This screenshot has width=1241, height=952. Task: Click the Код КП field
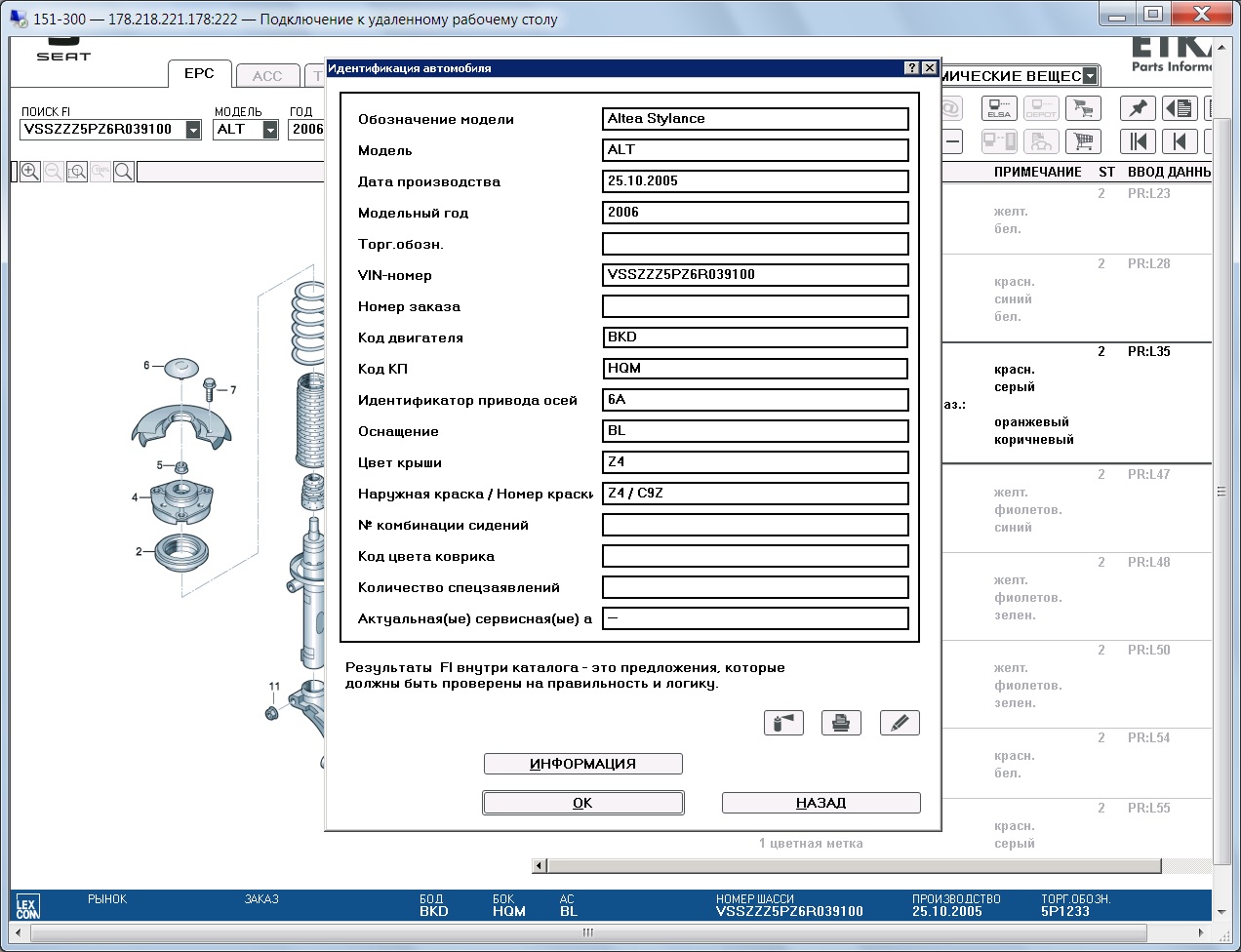tap(755, 369)
